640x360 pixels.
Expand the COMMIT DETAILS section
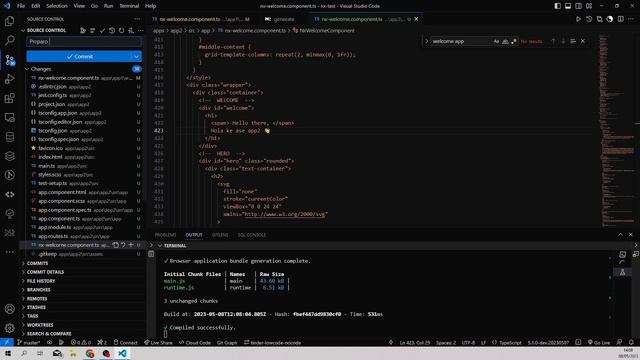pyautogui.click(x=45, y=272)
